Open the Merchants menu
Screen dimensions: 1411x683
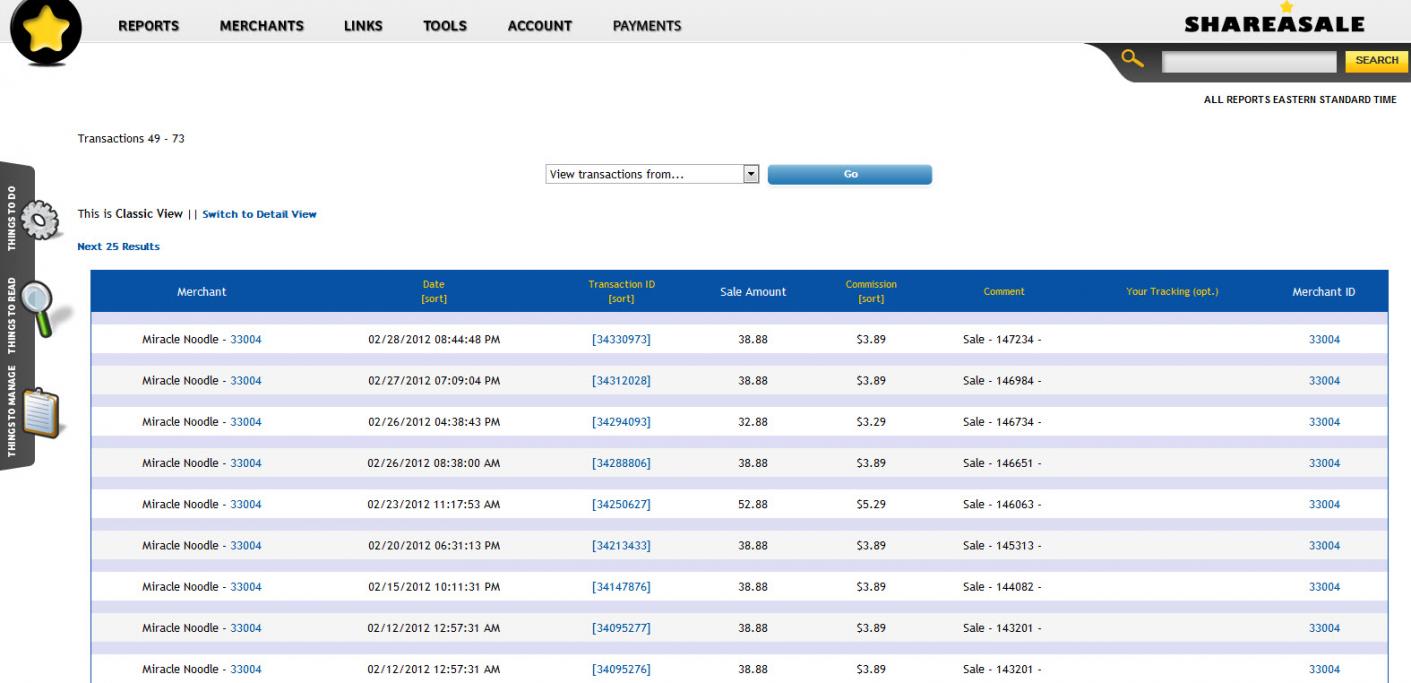click(262, 26)
